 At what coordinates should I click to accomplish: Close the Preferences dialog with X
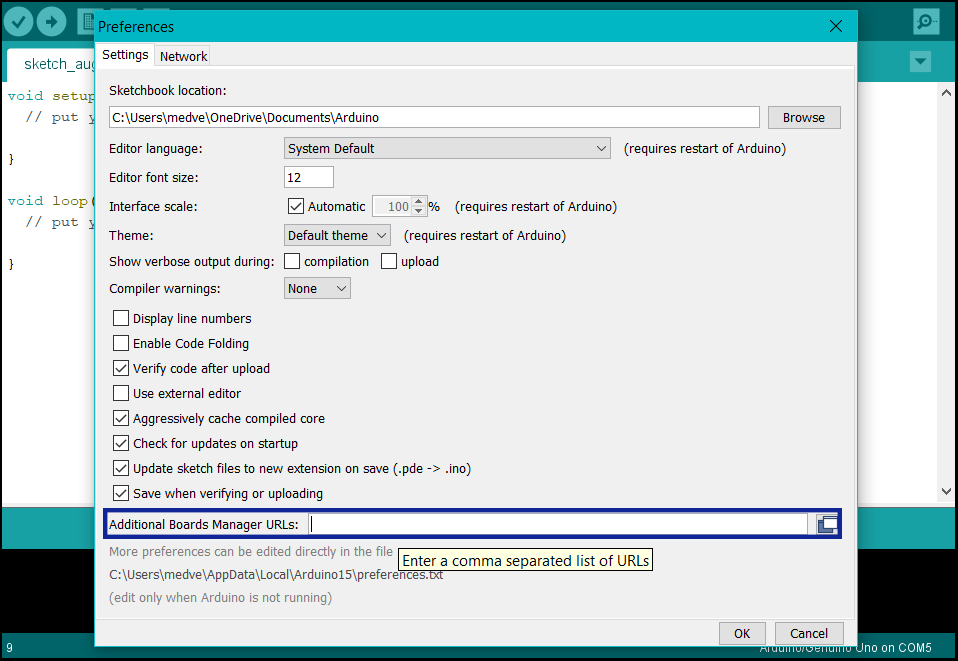coord(836,26)
